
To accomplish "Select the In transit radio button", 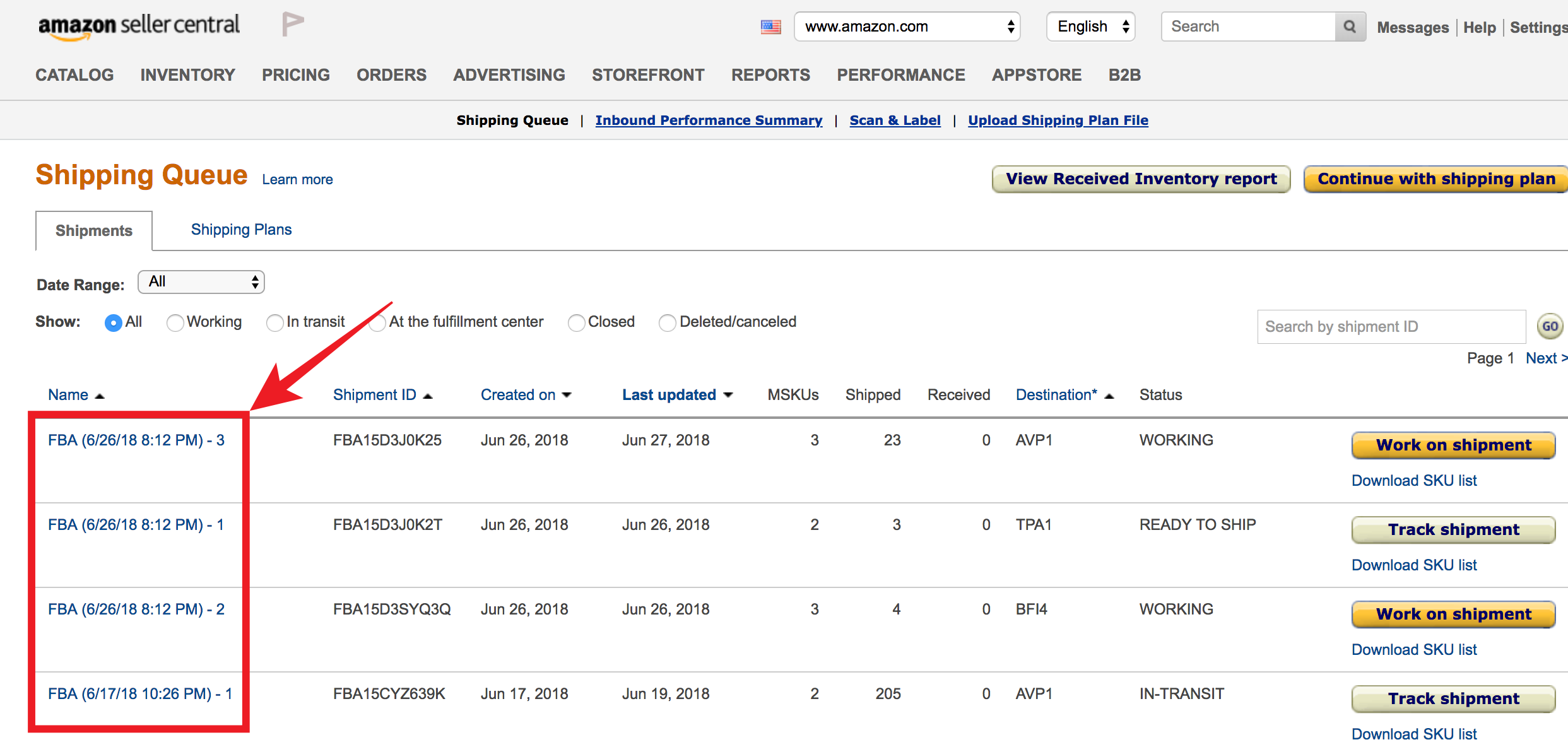I will [274, 323].
